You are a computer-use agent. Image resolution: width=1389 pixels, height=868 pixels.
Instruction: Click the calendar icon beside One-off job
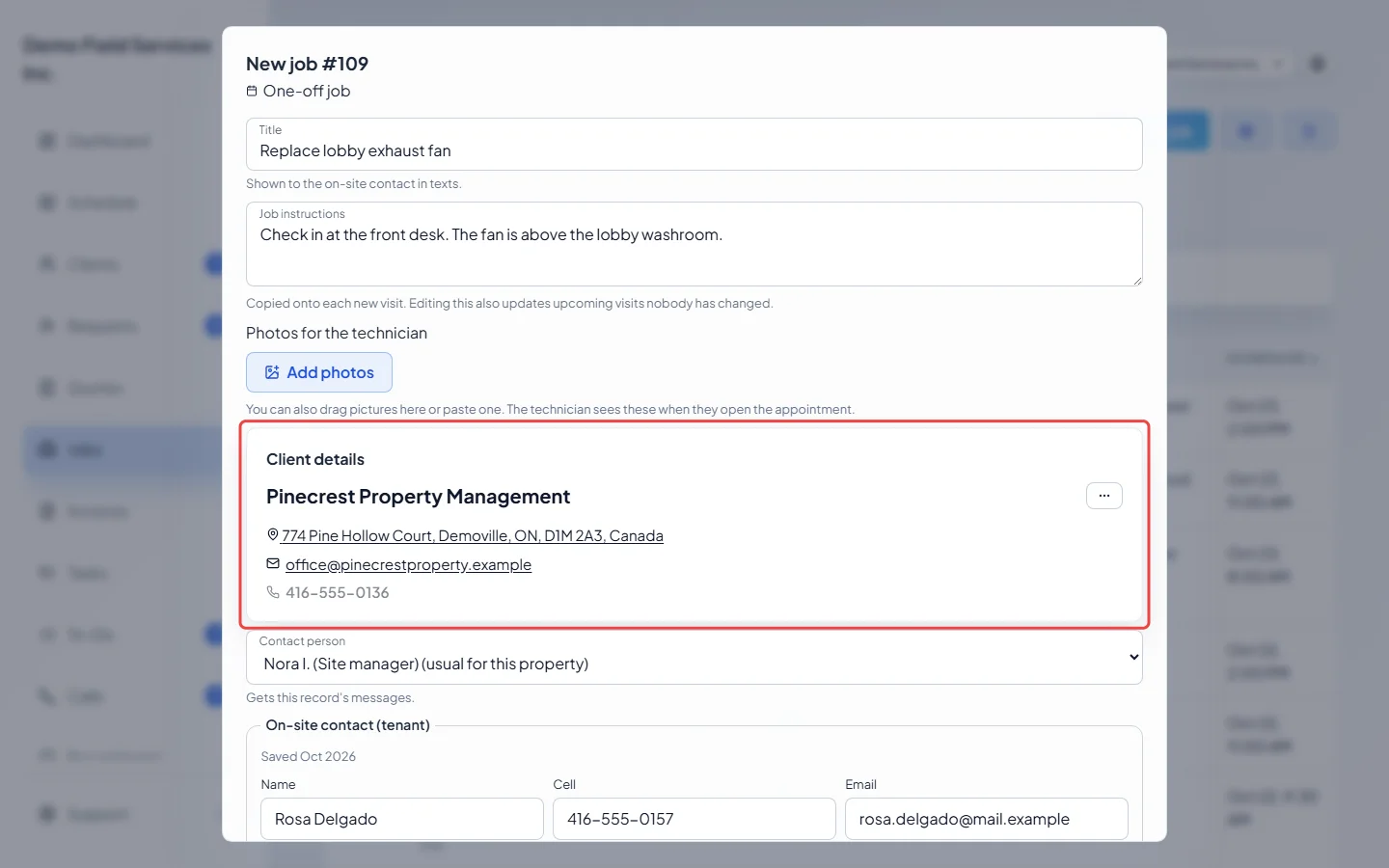pyautogui.click(x=252, y=92)
